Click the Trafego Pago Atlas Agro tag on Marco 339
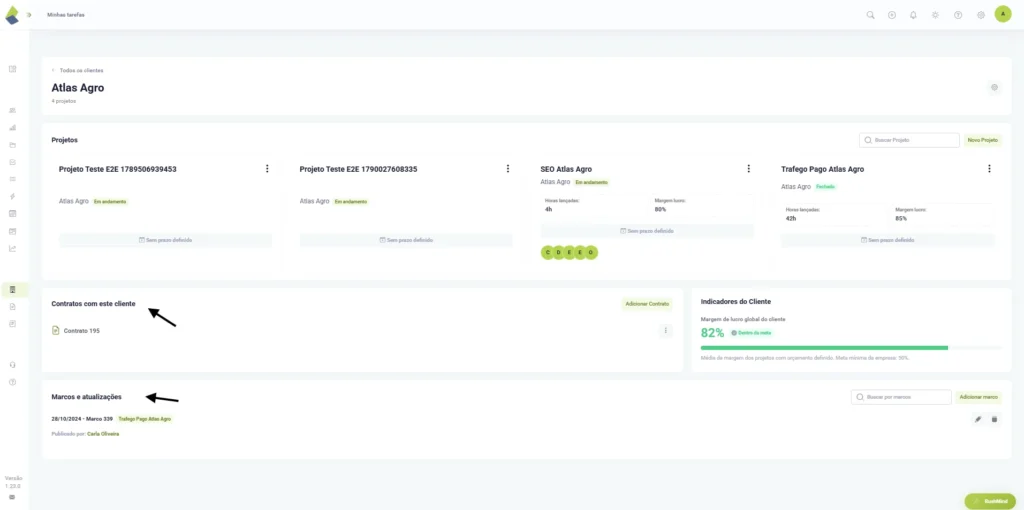This screenshot has width=1024, height=510. pyautogui.click(x=144, y=419)
